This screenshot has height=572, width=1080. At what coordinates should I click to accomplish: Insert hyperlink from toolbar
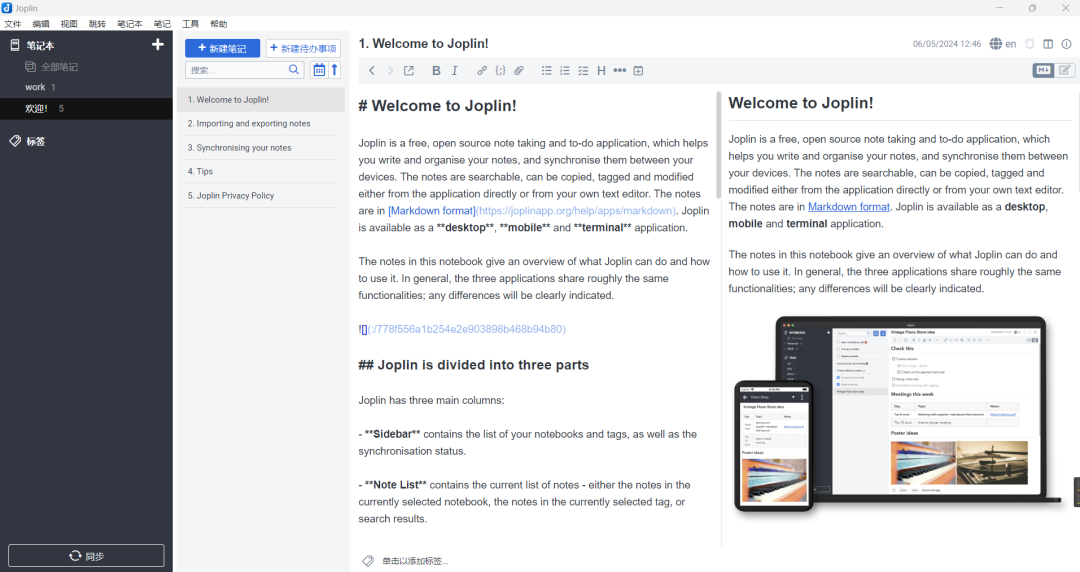pyautogui.click(x=481, y=70)
